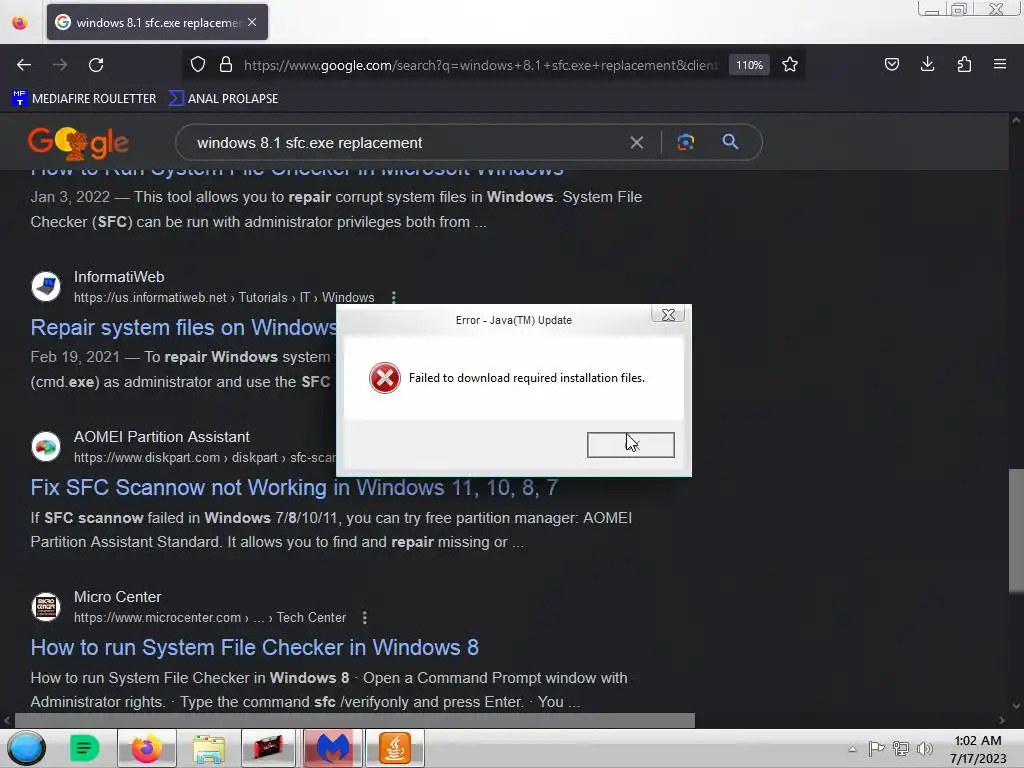Image resolution: width=1024 pixels, height=768 pixels.
Task: Go back to previous page
Action: (x=24, y=65)
